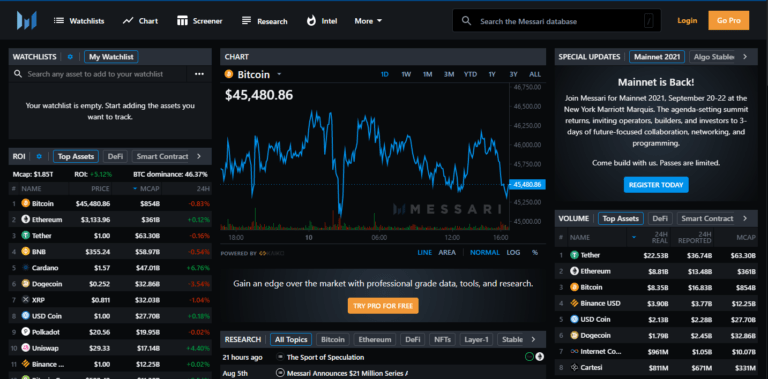This screenshot has height=379, width=768.
Task: Click the Research document icon
Action: click(246, 21)
